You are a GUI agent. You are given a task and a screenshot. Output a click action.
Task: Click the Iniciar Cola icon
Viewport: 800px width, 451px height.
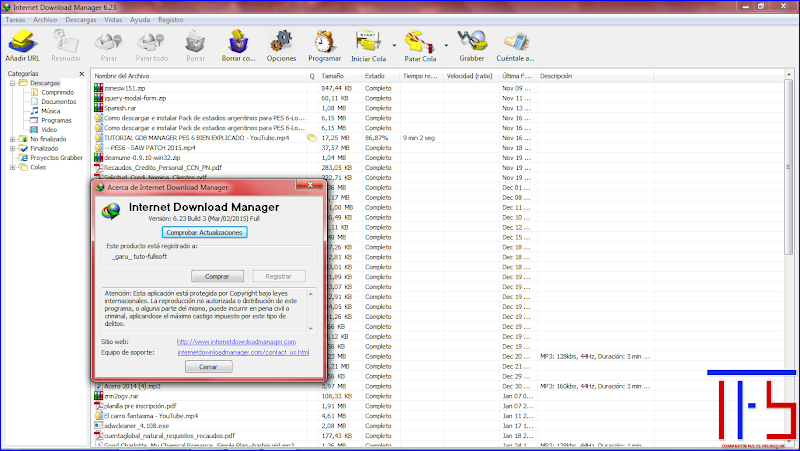(368, 42)
